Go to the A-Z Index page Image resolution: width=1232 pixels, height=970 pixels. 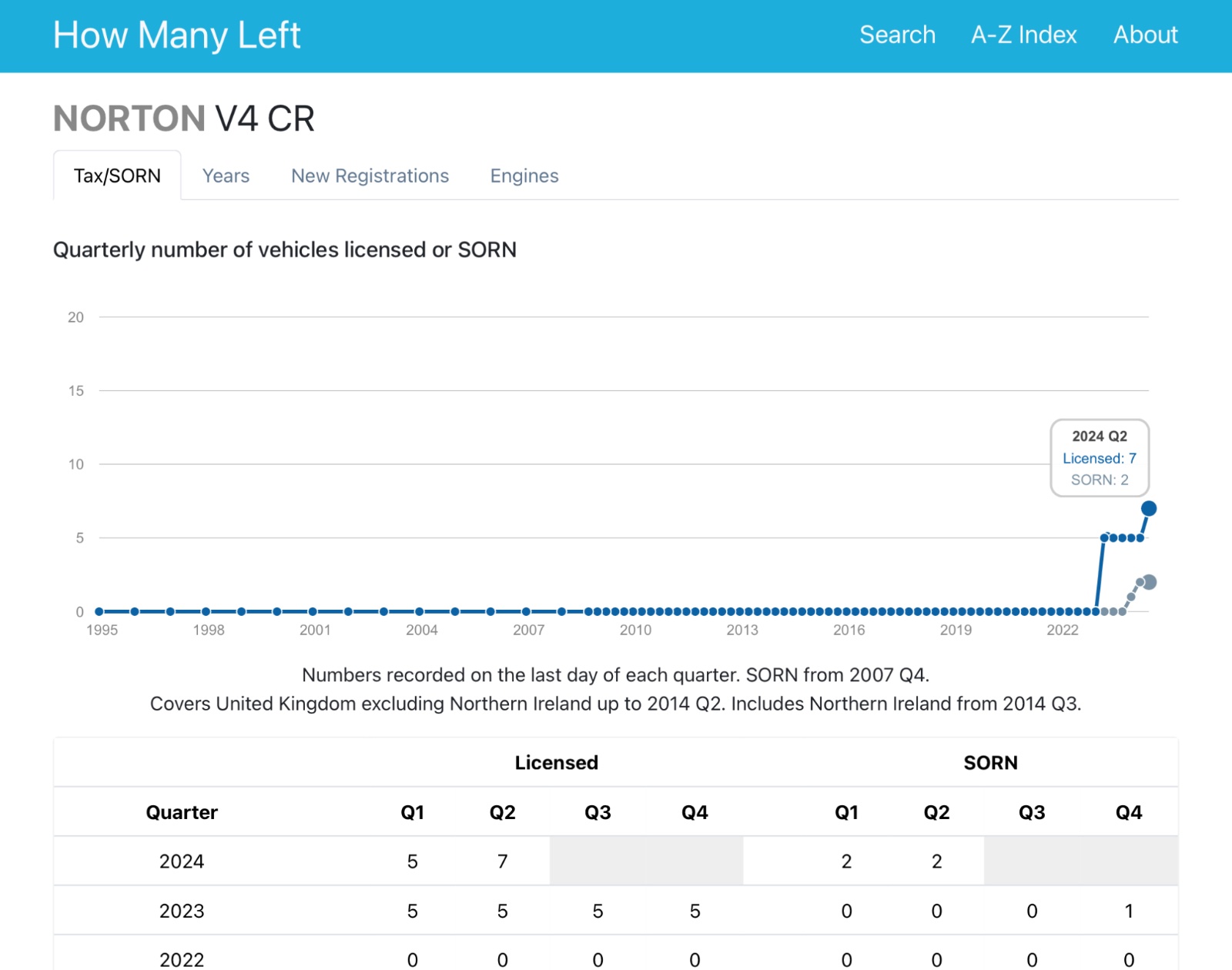[x=1023, y=35]
